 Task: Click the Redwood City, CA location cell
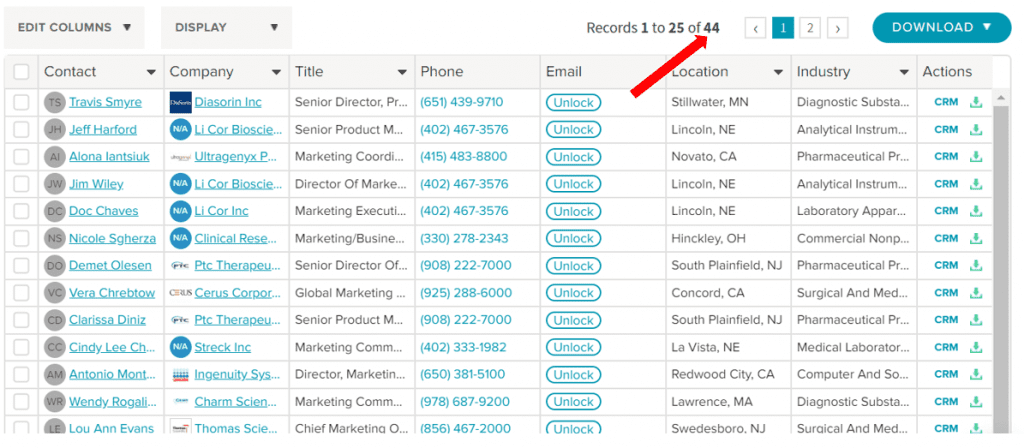tap(723, 375)
